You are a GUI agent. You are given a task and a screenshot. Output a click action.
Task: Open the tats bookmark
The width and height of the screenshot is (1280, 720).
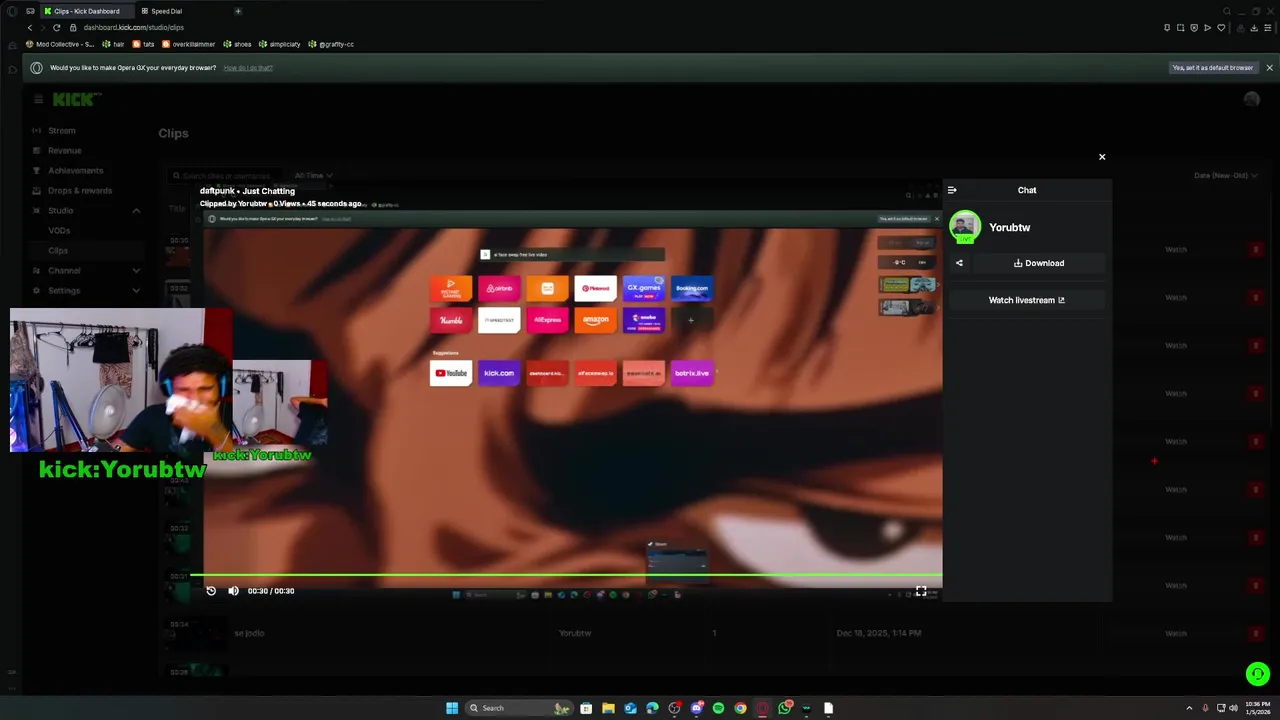143,44
